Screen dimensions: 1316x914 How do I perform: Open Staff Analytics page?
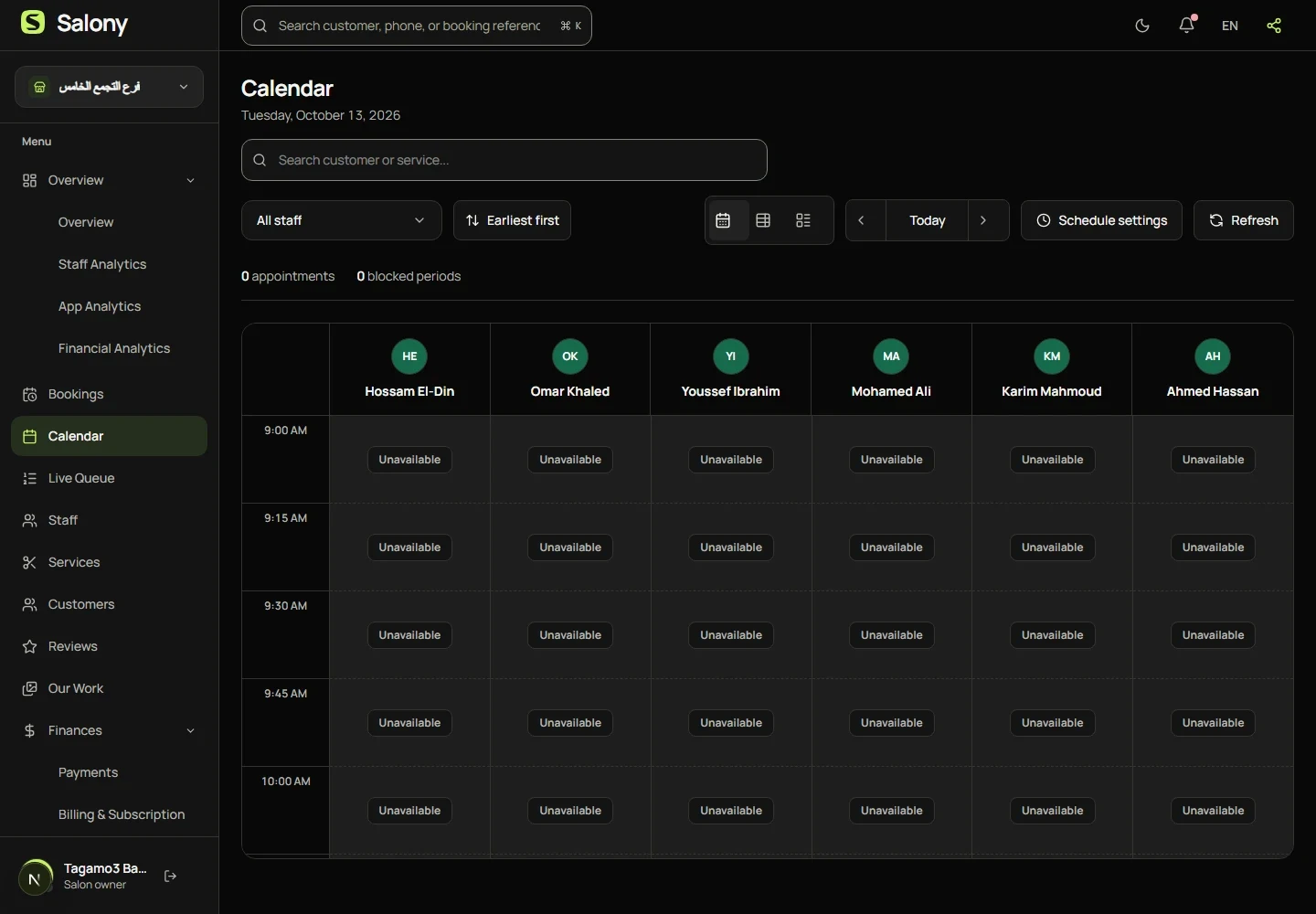102,264
